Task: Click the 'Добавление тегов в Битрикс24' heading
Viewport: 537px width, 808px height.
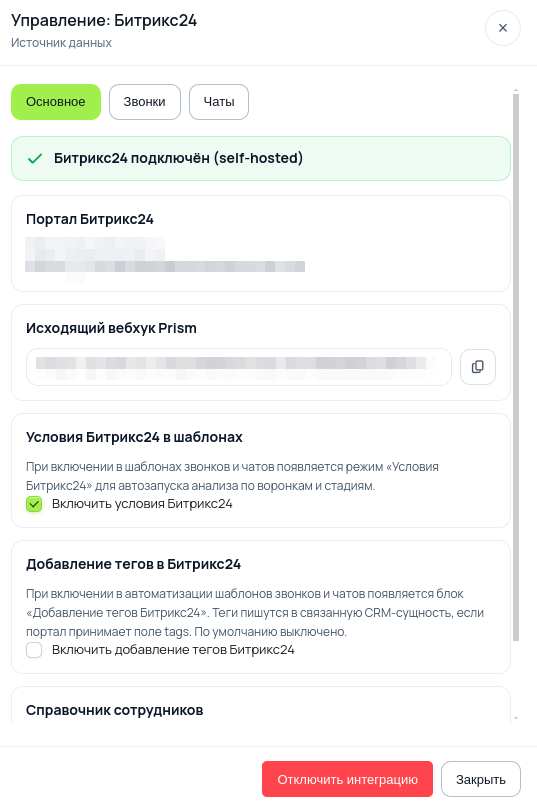Action: [x=133, y=564]
